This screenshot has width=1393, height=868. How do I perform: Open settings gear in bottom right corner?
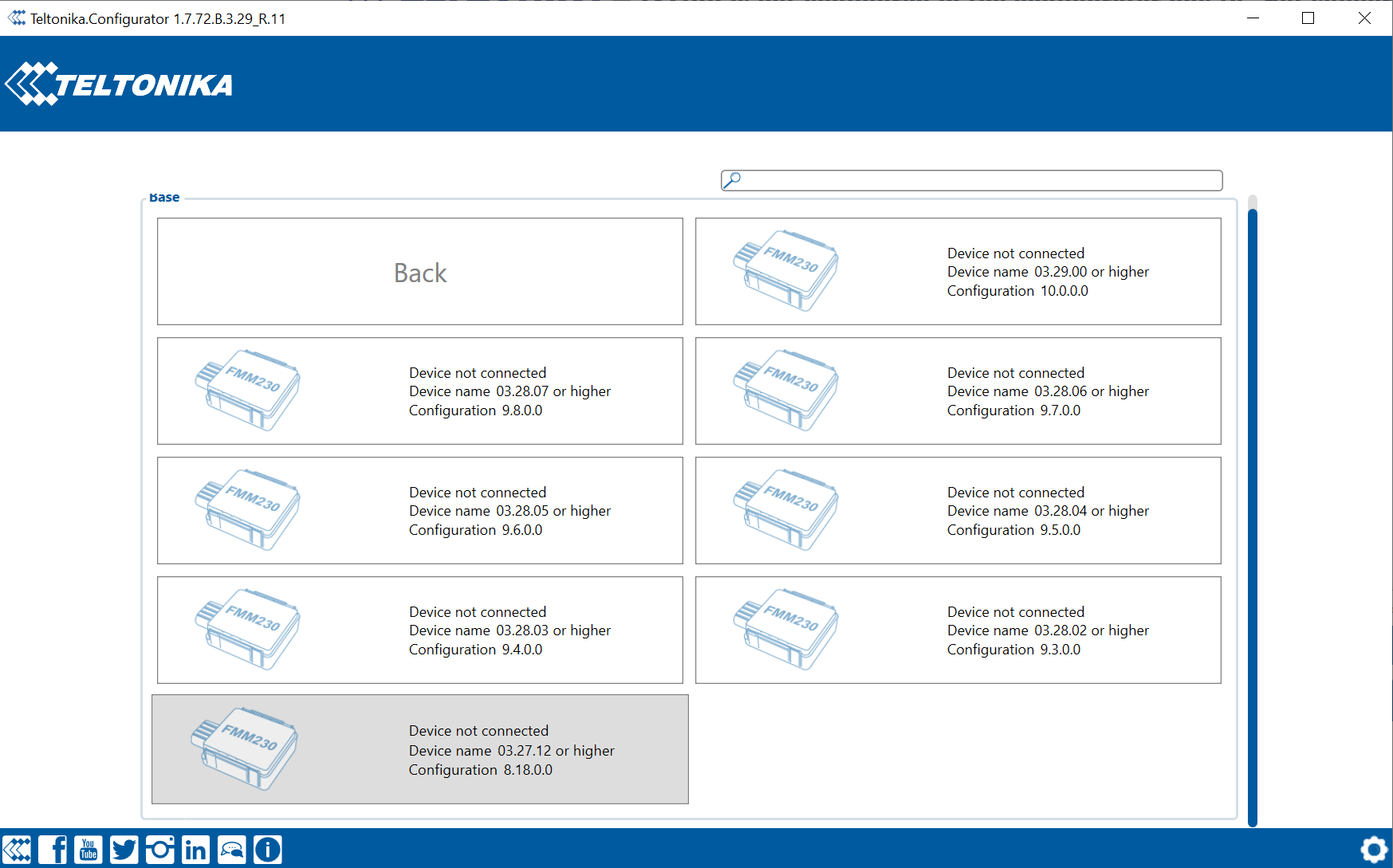1374,850
